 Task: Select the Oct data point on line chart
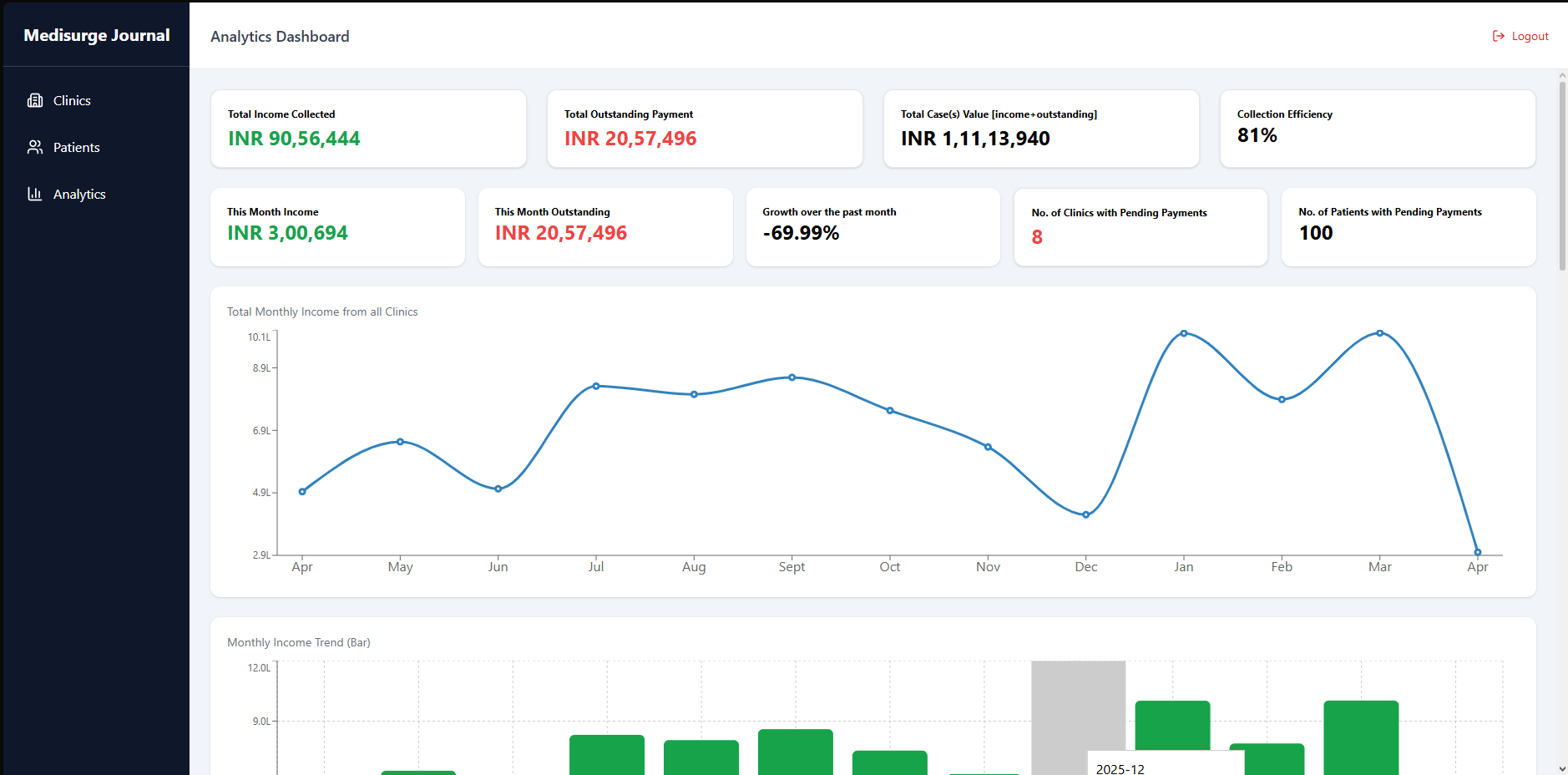(890, 410)
